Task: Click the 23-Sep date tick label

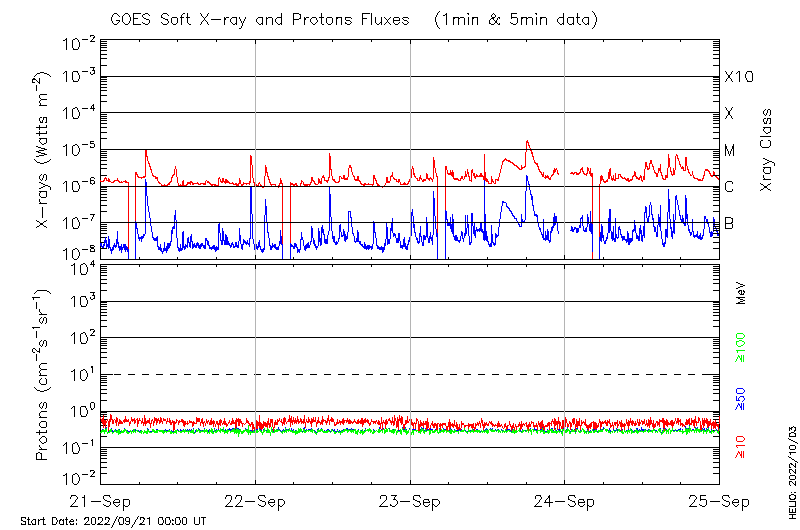Action: click(x=410, y=502)
